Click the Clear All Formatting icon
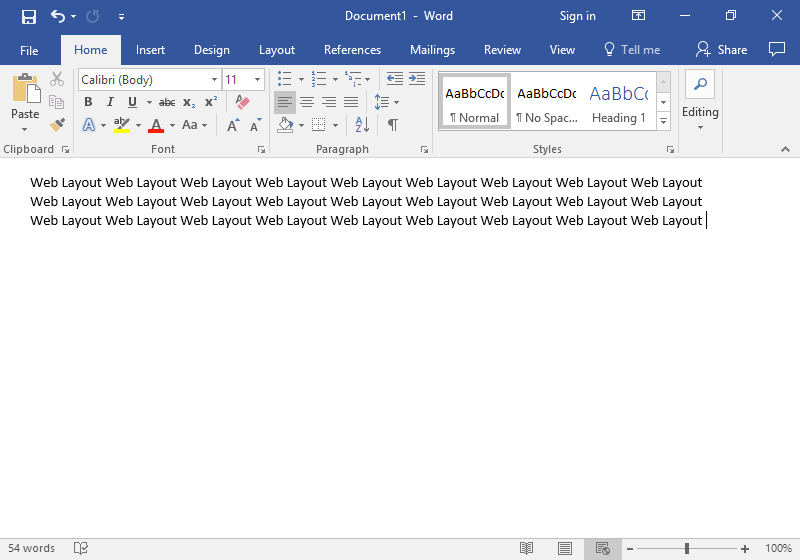 (241, 102)
